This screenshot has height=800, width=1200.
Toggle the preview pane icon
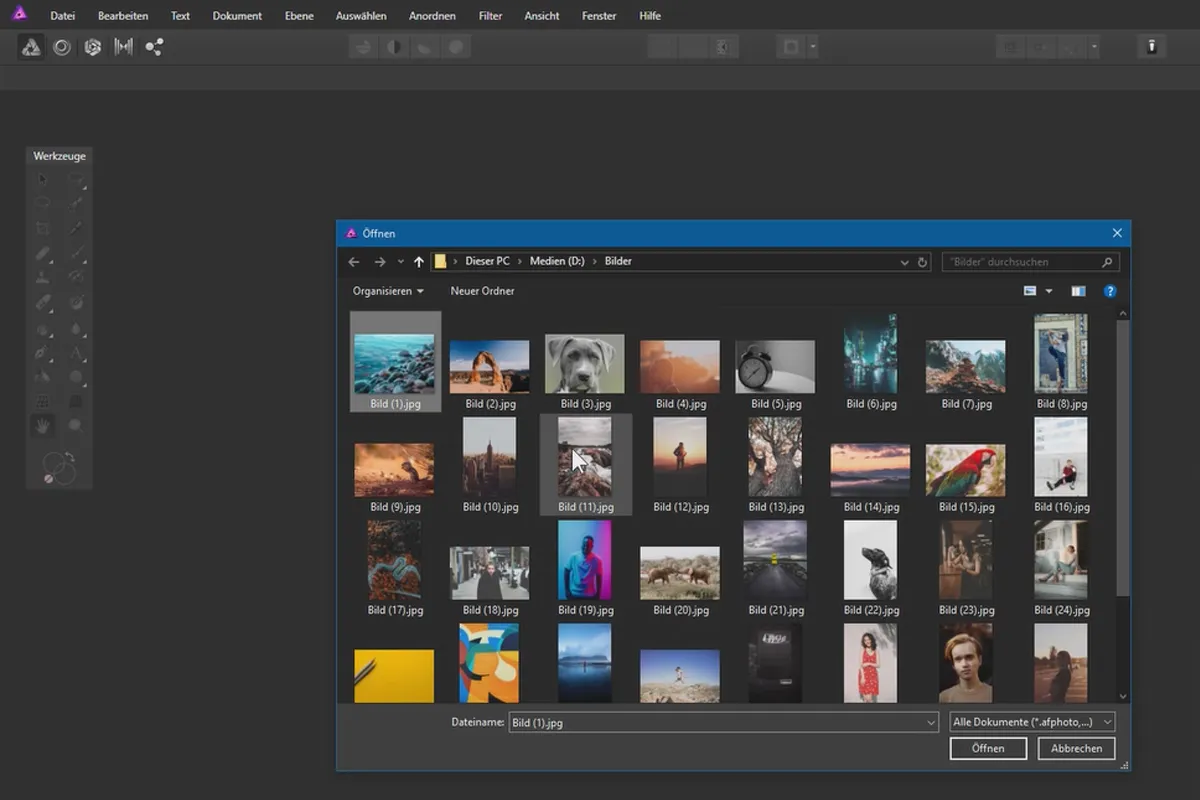point(1078,291)
